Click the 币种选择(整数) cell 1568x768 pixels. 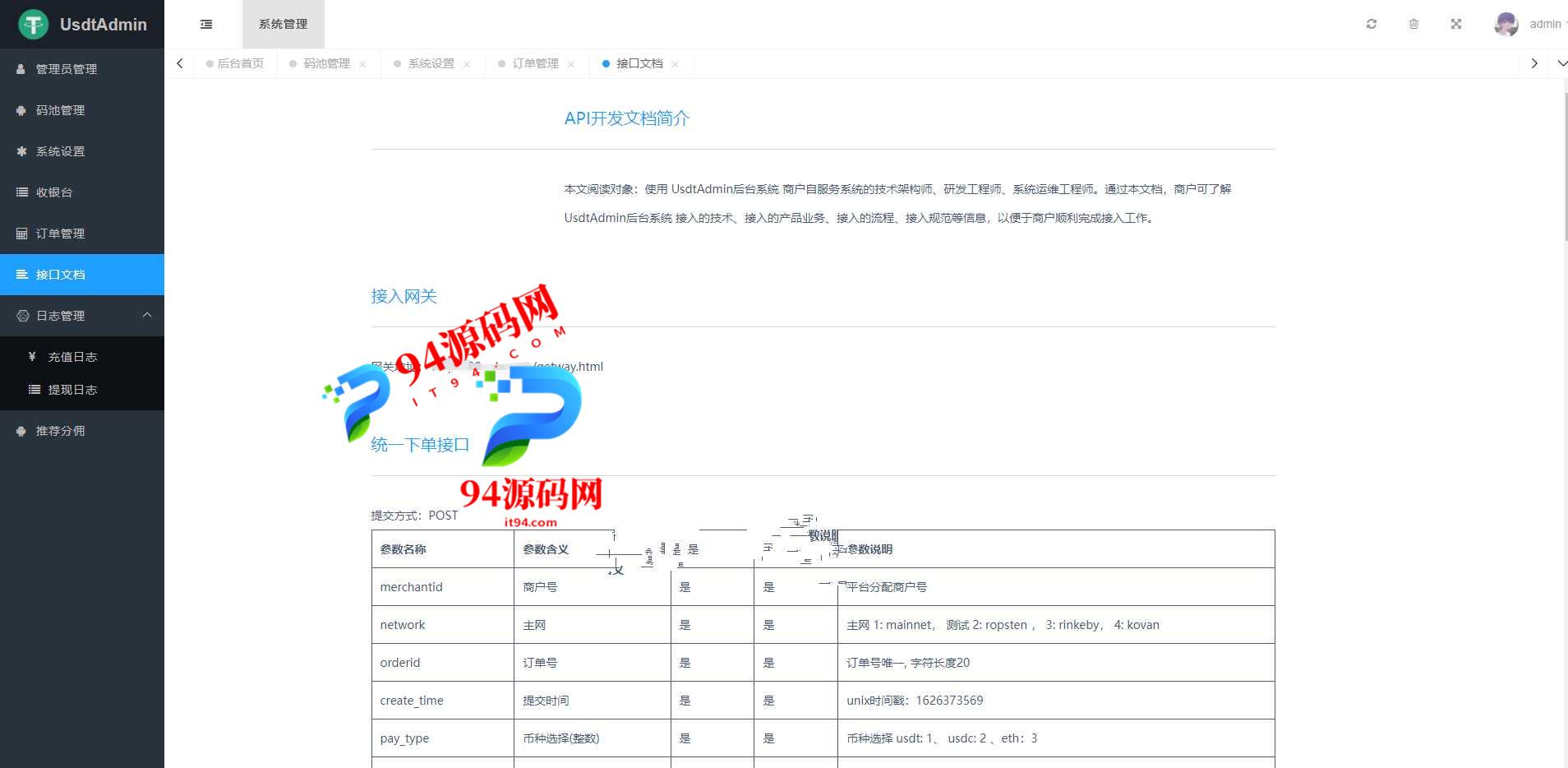[593, 738]
